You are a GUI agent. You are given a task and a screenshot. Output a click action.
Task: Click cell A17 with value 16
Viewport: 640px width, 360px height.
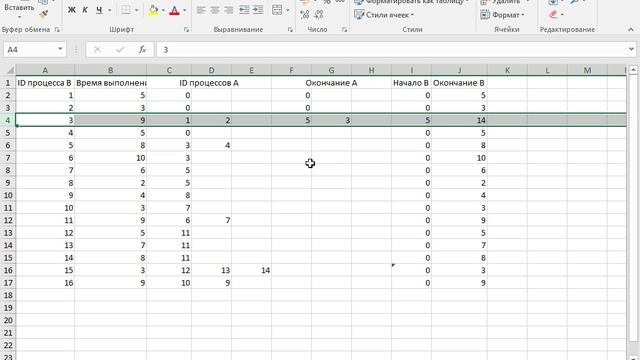(x=45, y=283)
